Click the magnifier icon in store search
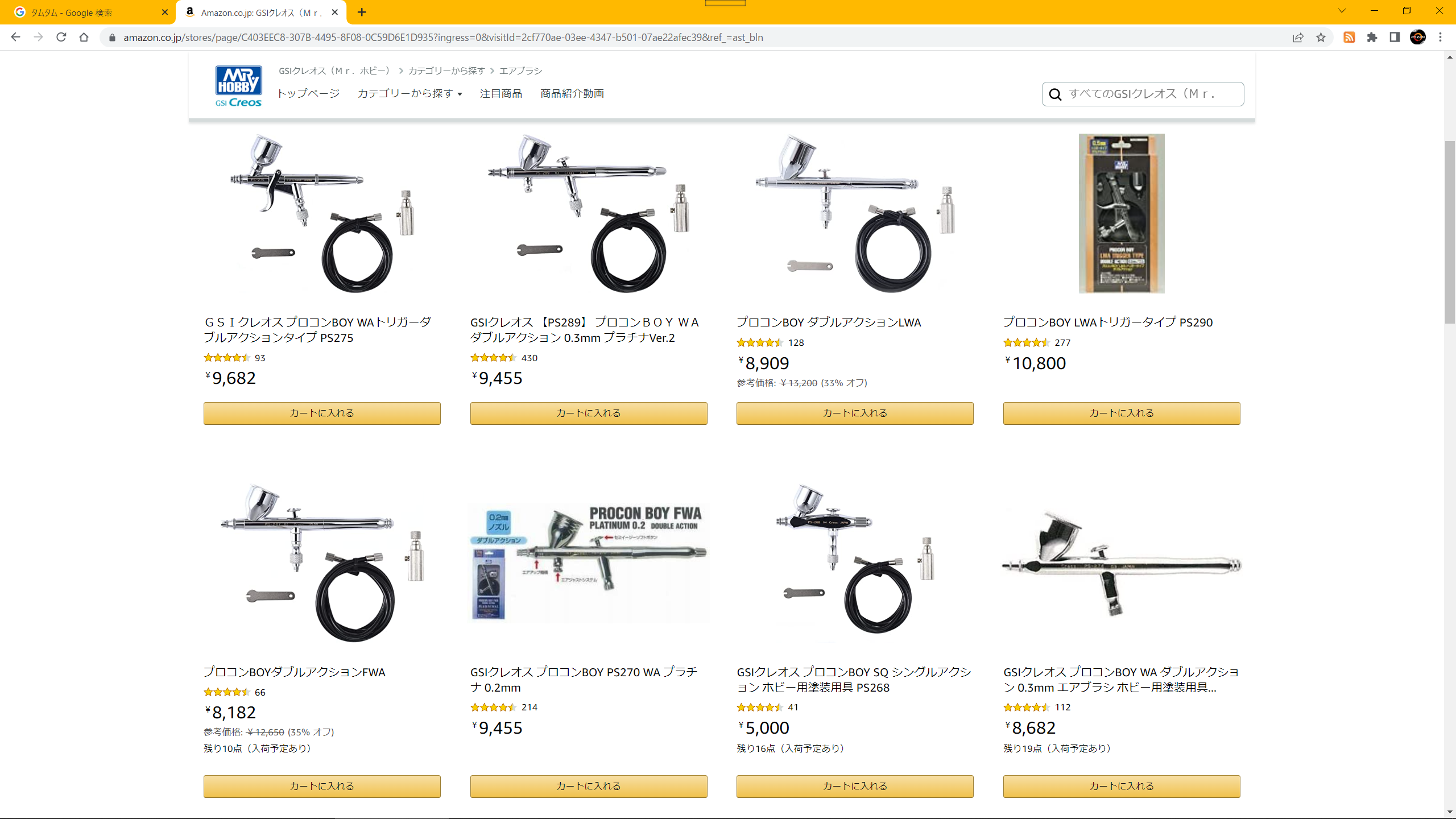 click(x=1055, y=94)
